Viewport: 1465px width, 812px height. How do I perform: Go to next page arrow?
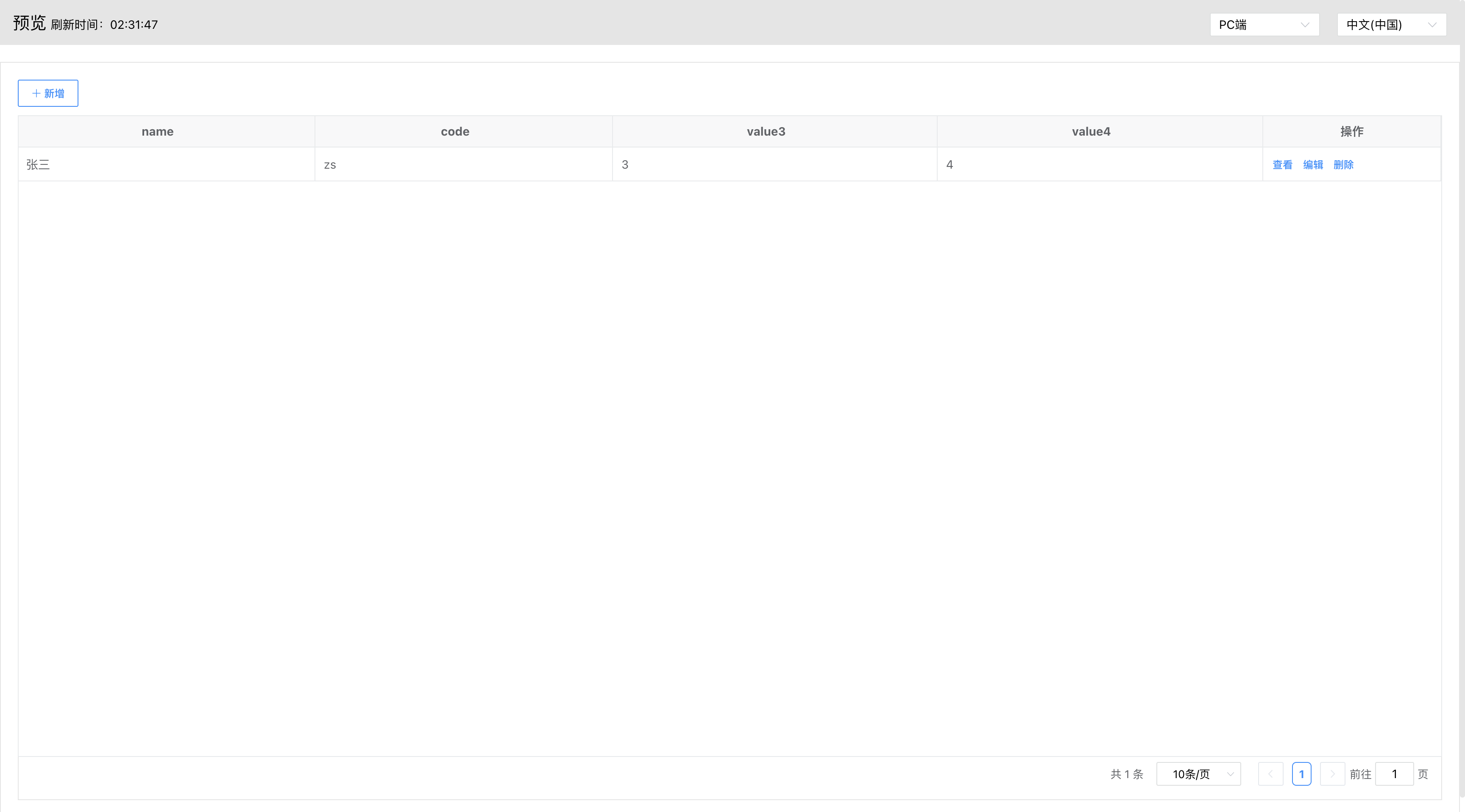click(x=1332, y=774)
